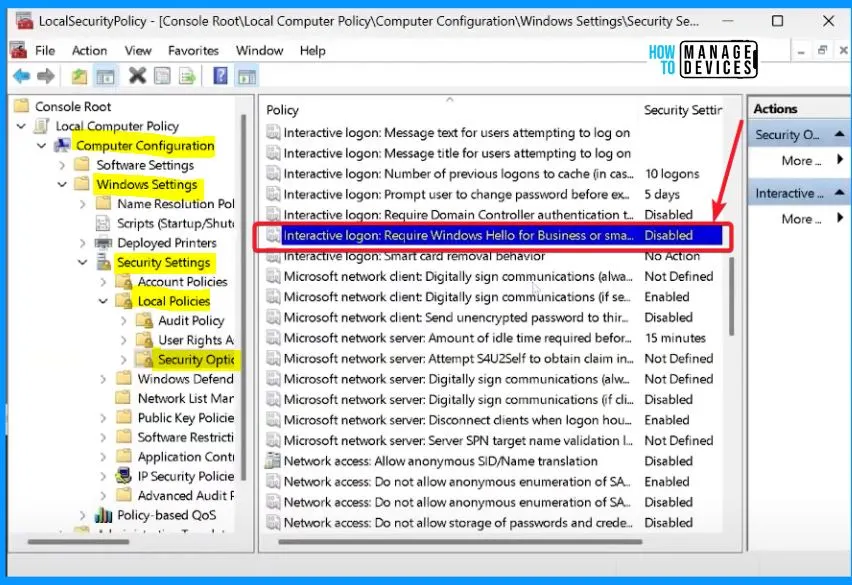The width and height of the screenshot is (852, 585).
Task: Expand the Software Settings node
Action: pos(62,165)
